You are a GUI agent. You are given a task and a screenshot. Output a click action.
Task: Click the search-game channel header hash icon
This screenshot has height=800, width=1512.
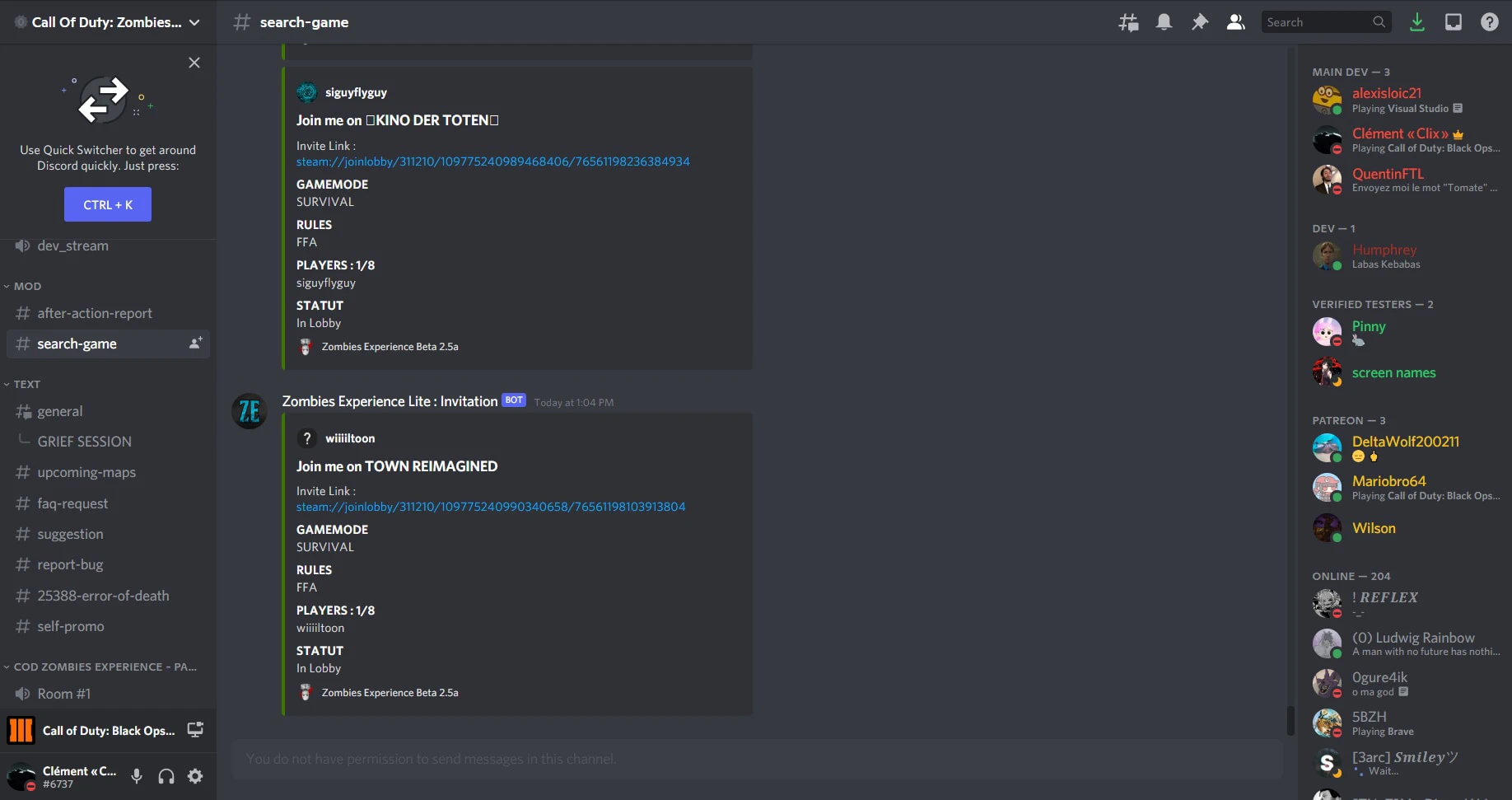point(241,22)
